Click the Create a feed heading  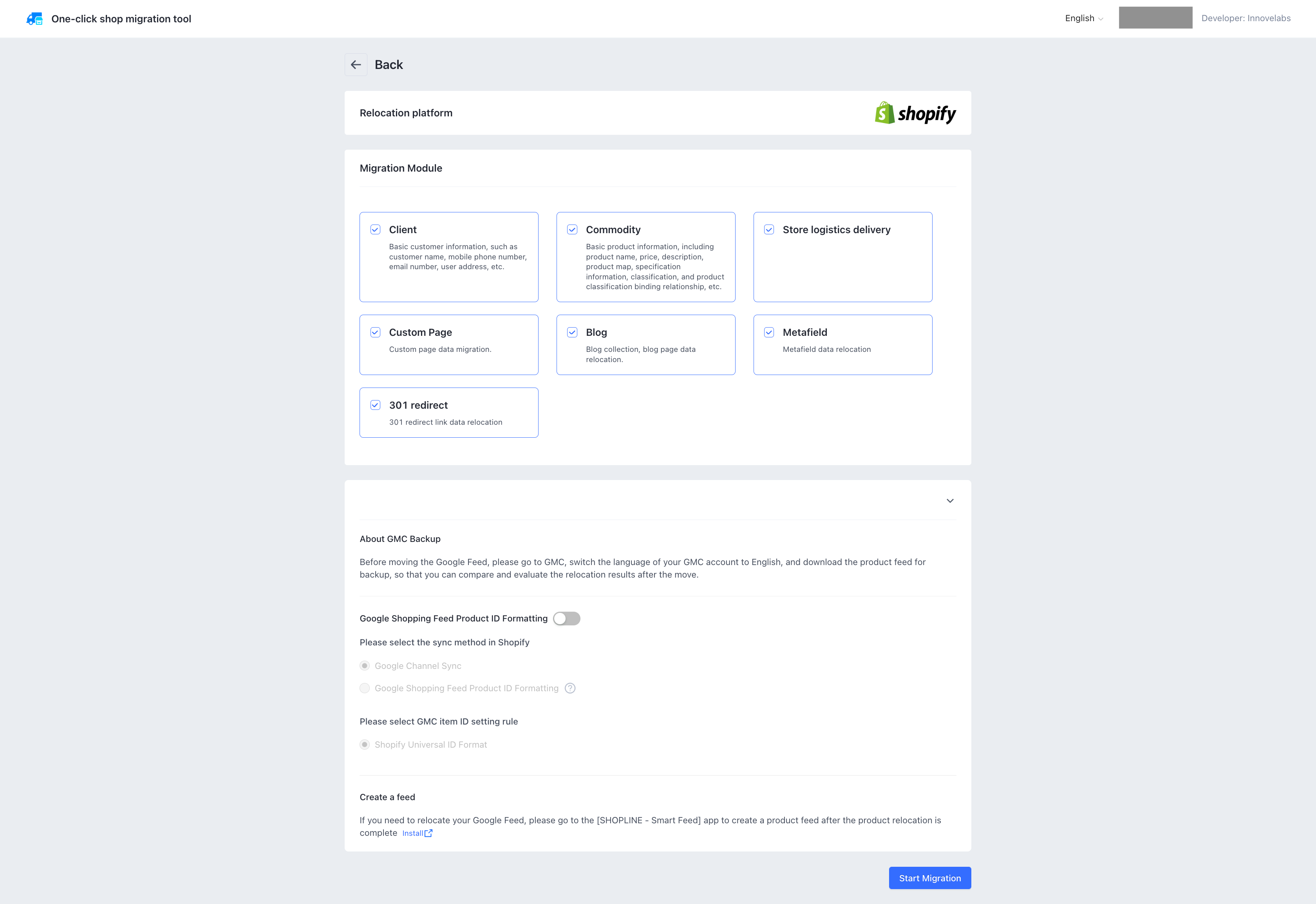coord(387,797)
